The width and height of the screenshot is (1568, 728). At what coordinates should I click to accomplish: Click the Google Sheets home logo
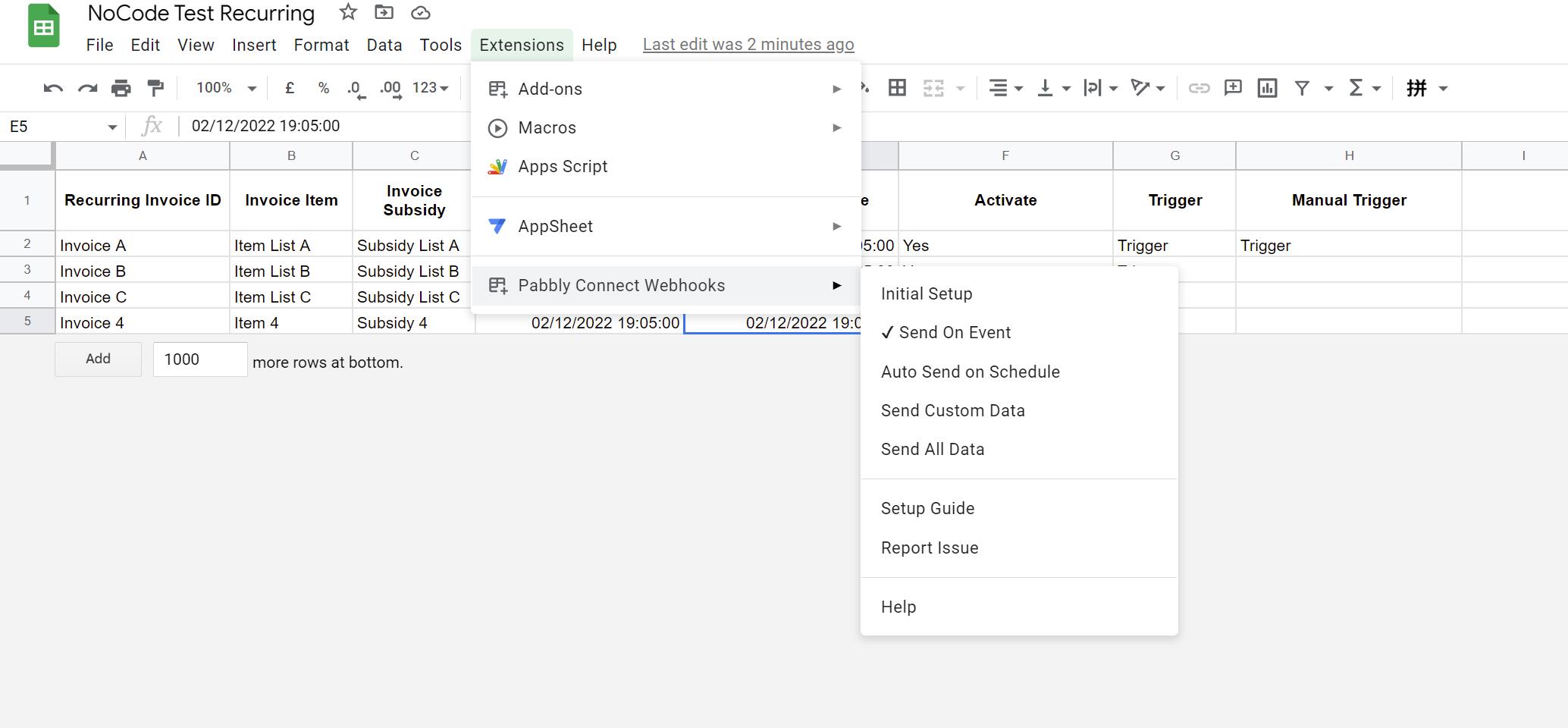click(x=43, y=27)
